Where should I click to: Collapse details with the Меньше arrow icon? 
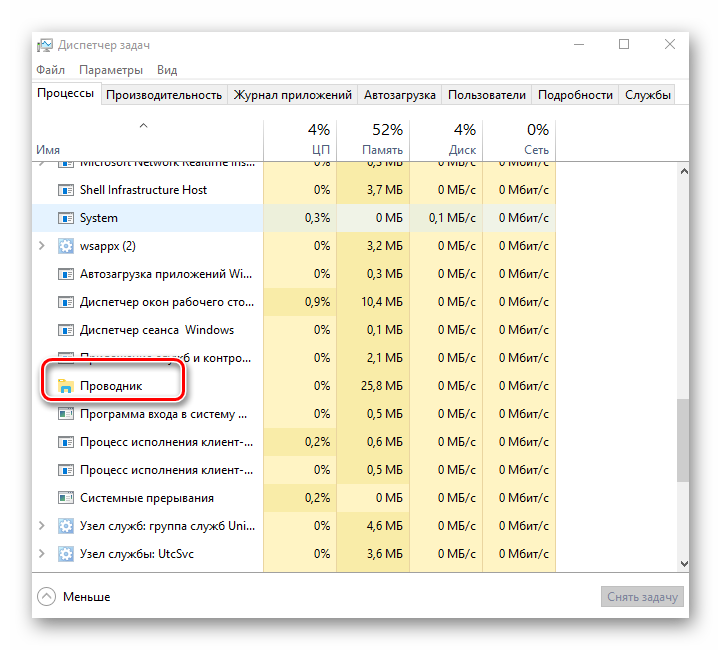[x=46, y=597]
